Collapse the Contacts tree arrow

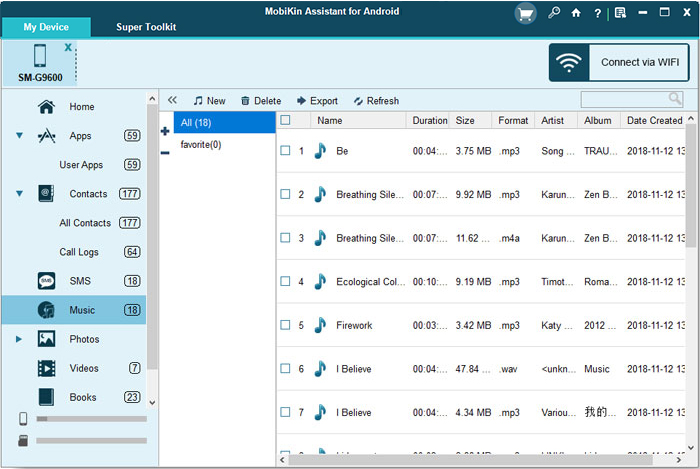point(19,194)
